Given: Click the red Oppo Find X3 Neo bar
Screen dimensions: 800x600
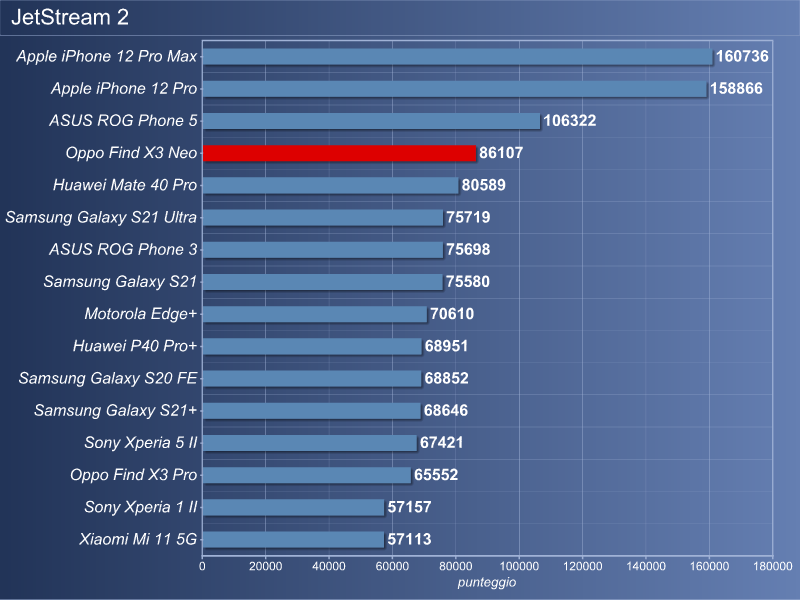Looking at the screenshot, I should [339, 153].
